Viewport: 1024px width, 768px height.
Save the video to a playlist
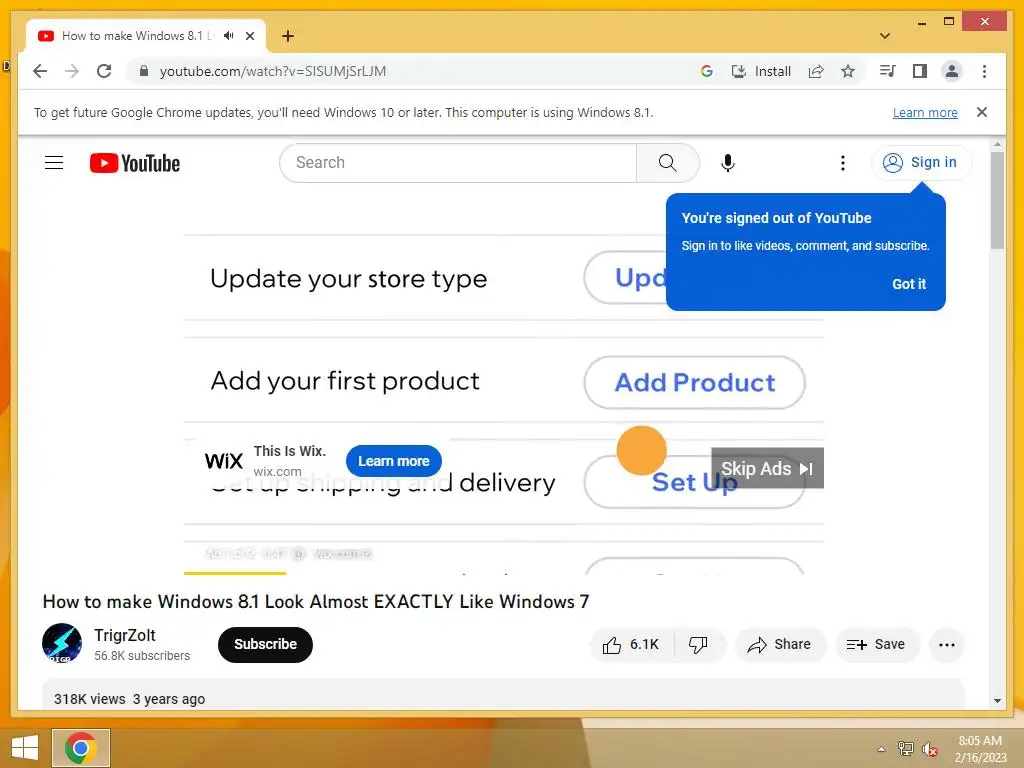(x=876, y=645)
